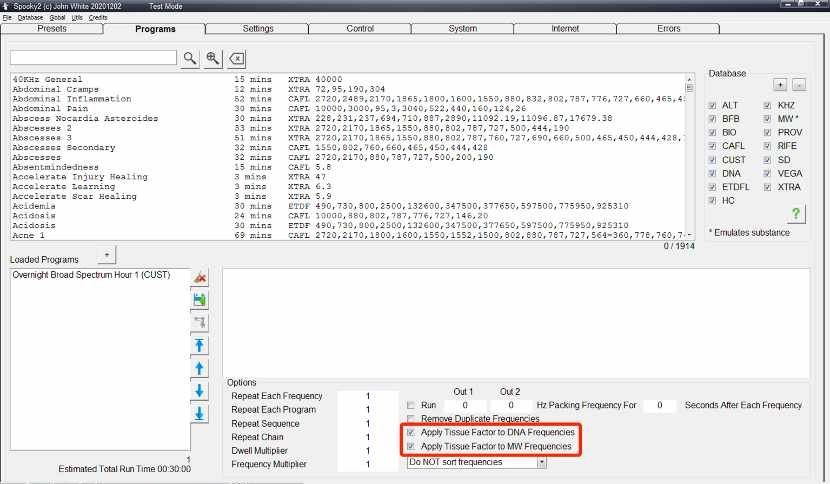Move program to top of list
Image resolution: width=830 pixels, height=484 pixels.
coord(200,345)
